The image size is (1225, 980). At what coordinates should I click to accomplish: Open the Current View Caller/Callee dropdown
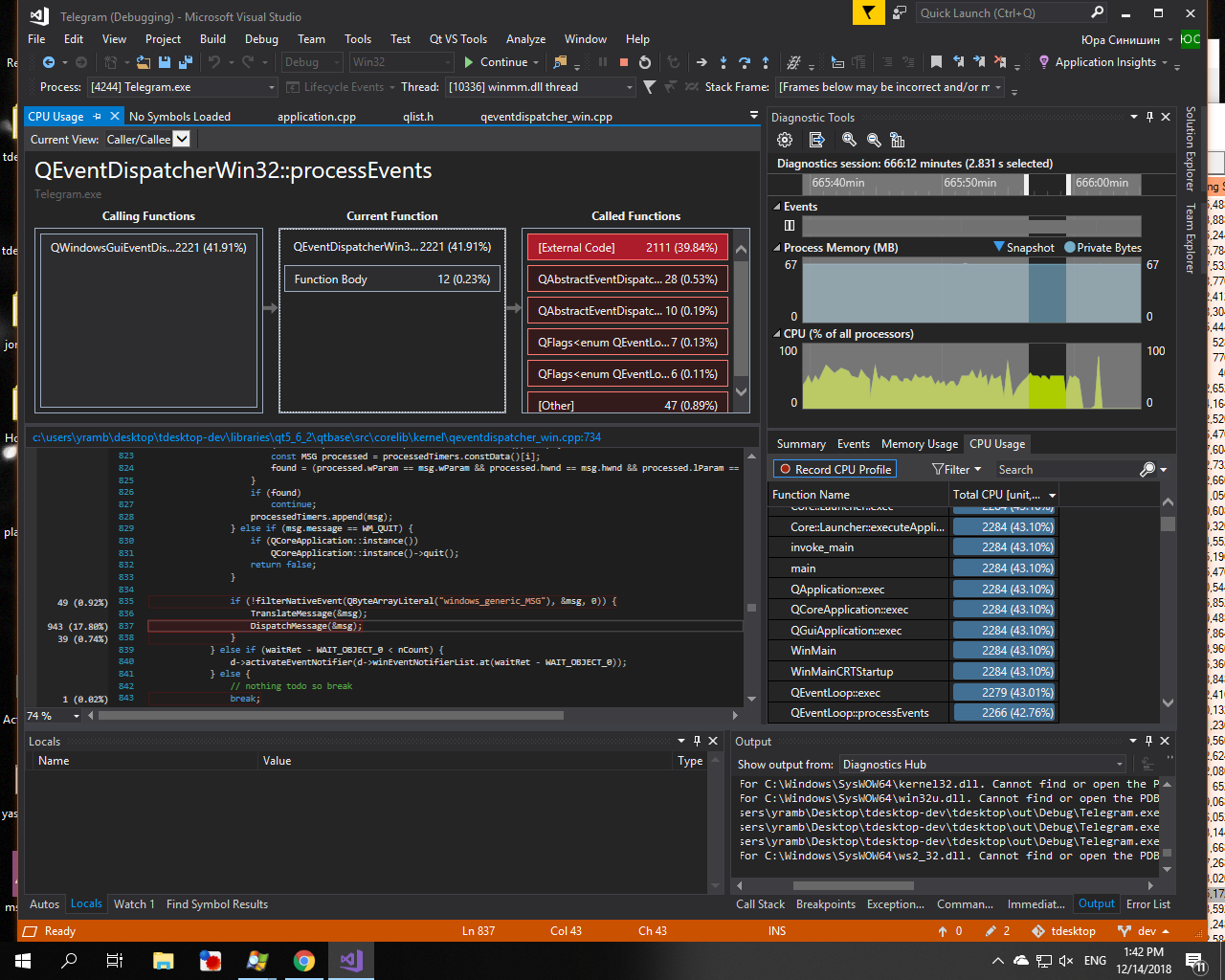(x=182, y=139)
